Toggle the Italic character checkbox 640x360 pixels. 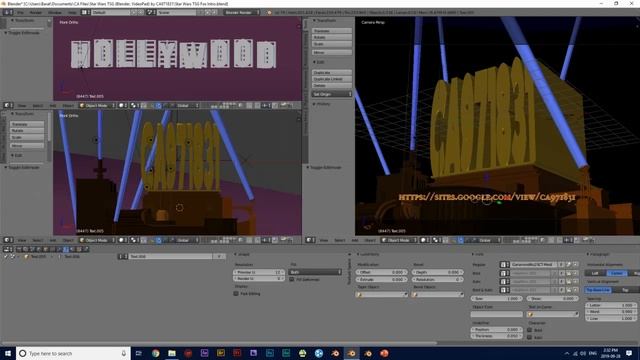point(530,337)
